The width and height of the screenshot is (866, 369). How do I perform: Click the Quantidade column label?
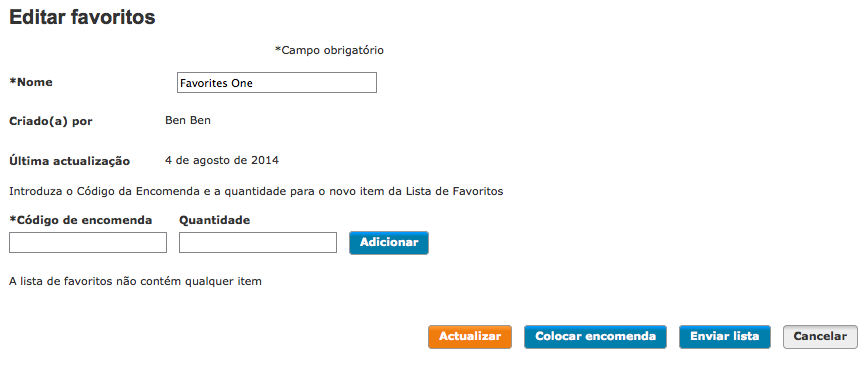click(215, 220)
